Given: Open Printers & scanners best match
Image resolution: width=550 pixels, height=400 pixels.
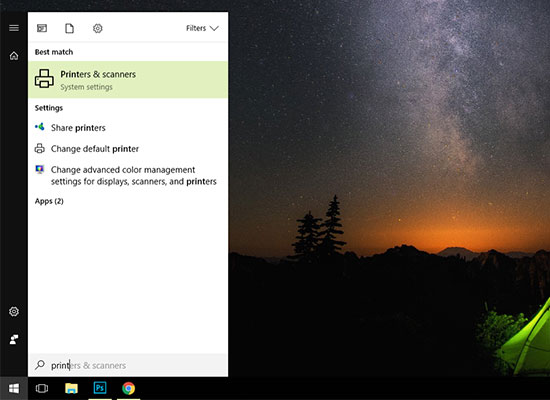Looking at the screenshot, I should coord(128,80).
